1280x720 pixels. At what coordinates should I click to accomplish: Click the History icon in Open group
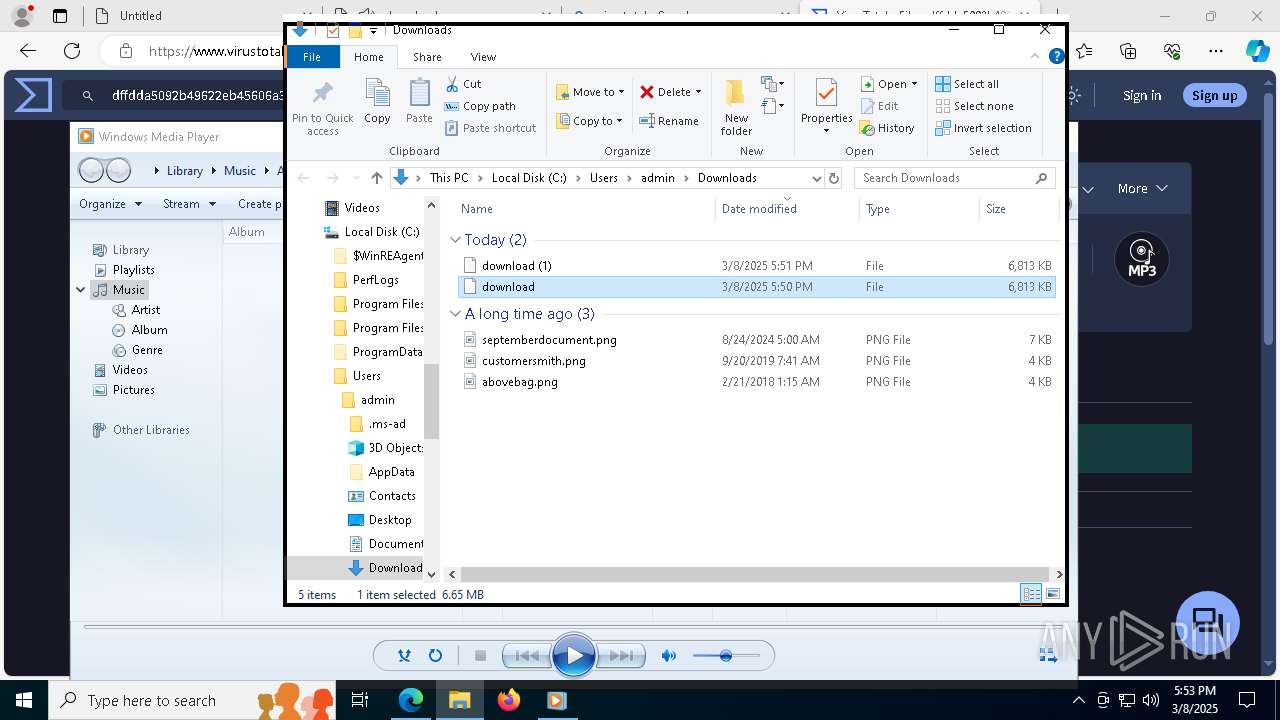tap(868, 128)
